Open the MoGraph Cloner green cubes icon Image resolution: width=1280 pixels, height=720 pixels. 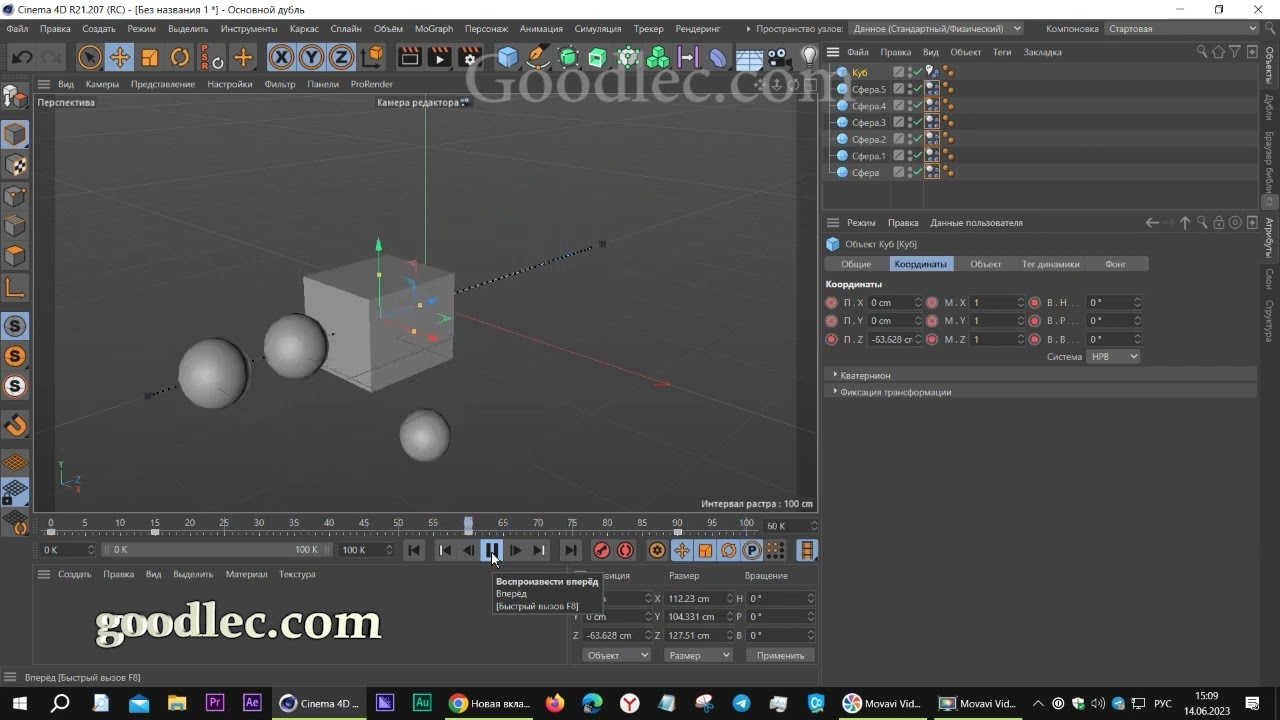coord(658,57)
